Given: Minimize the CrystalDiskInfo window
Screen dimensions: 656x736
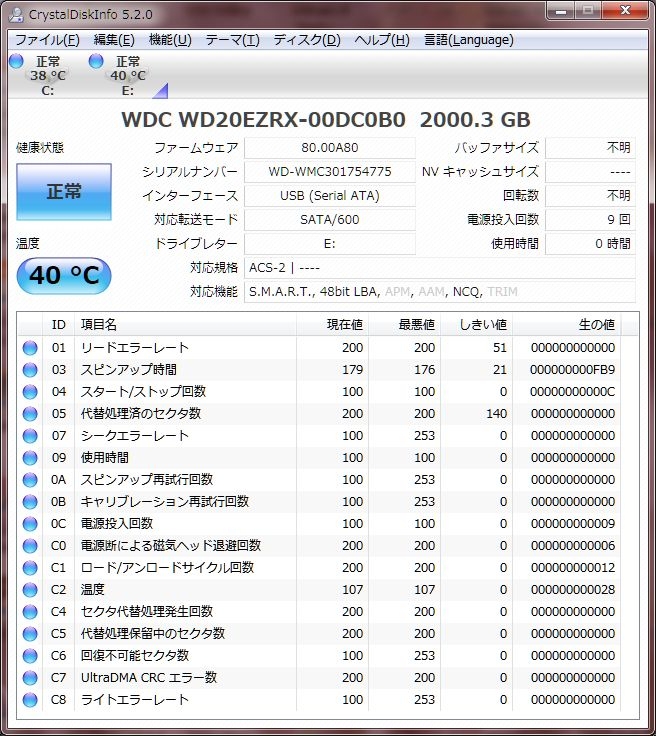Looking at the screenshot, I should [561, 10].
